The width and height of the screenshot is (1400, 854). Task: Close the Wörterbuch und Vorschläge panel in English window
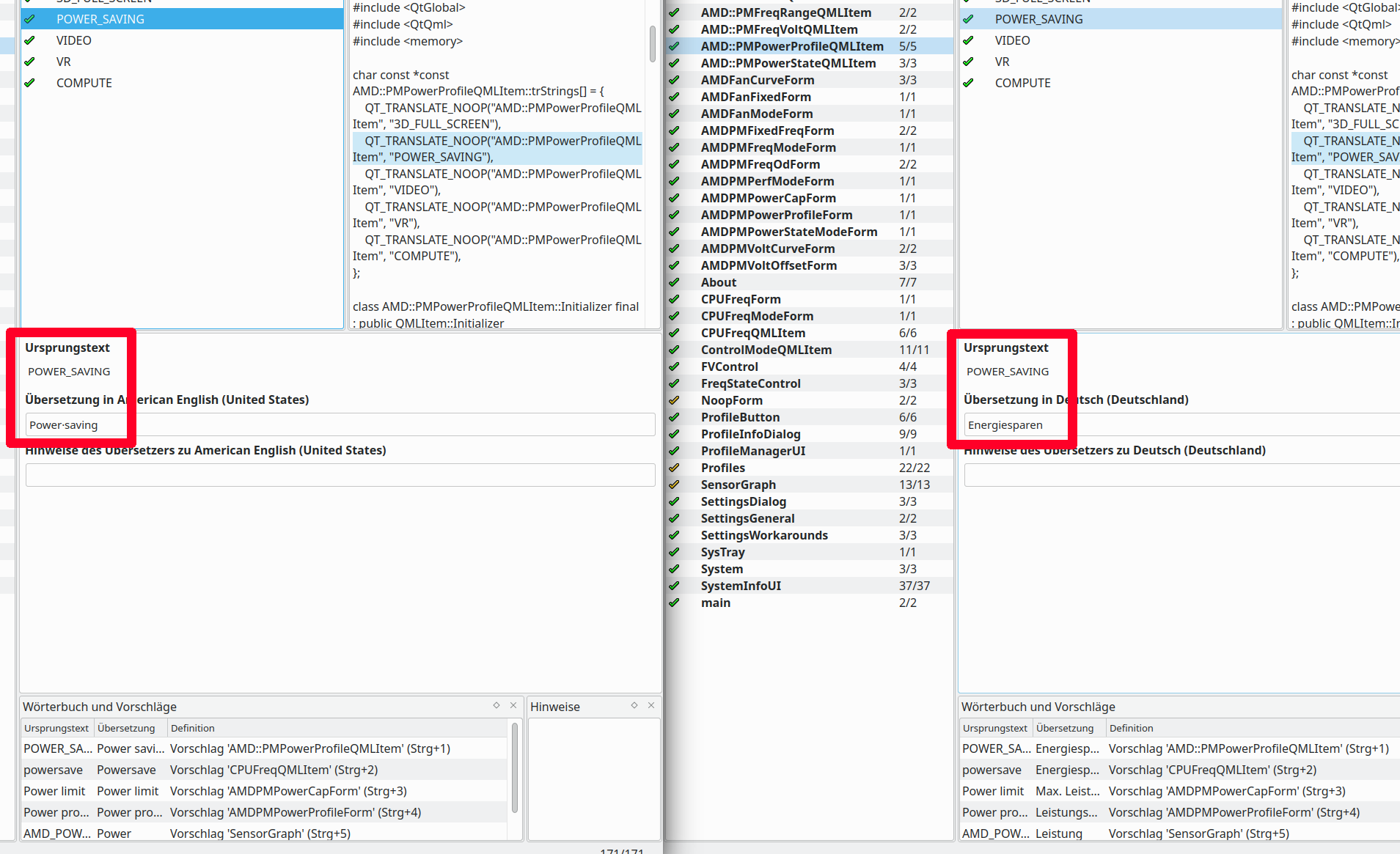[x=513, y=705]
